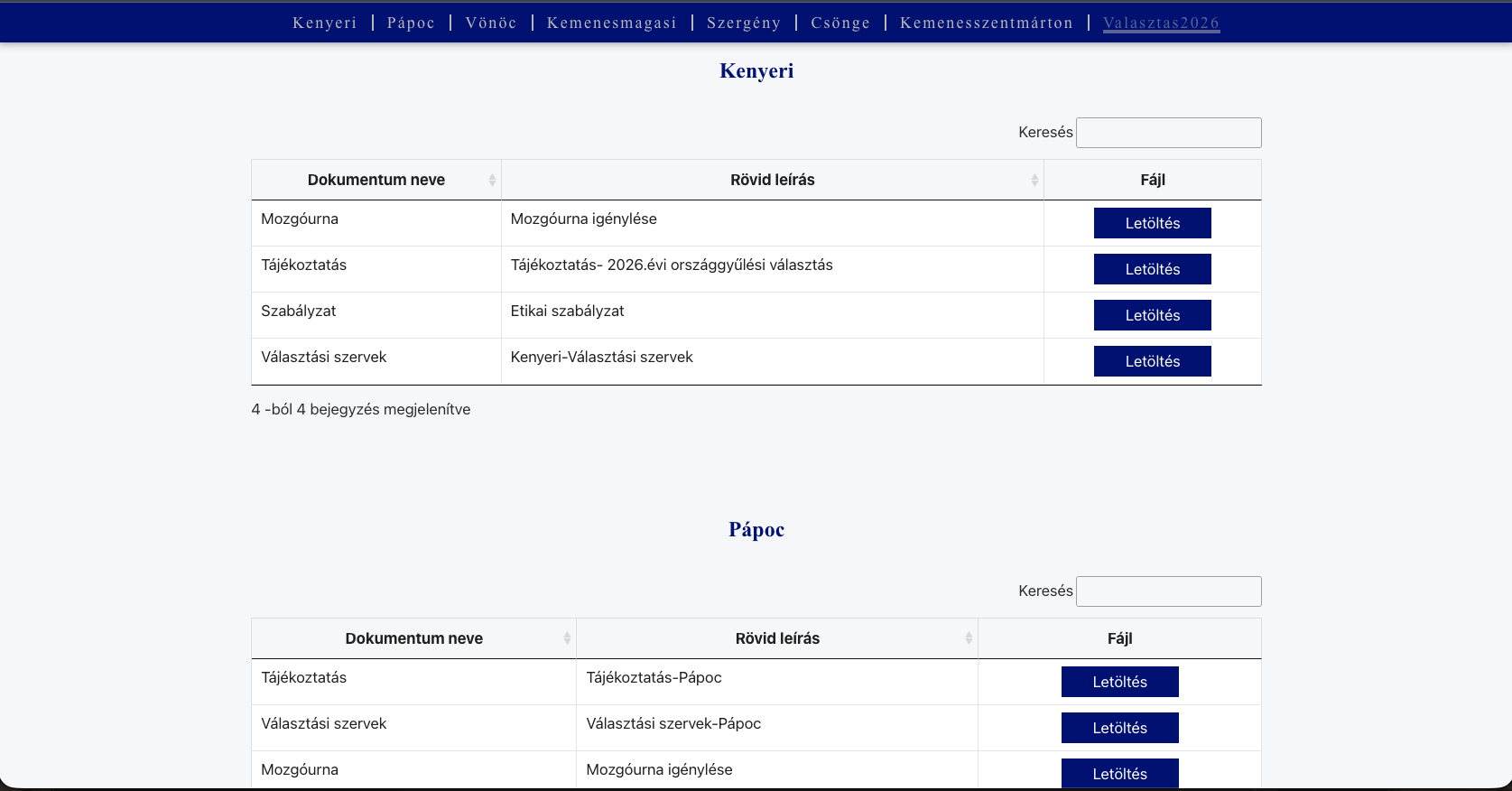This screenshot has width=1512, height=791.
Task: Open Kemenesmagasi navigation item
Action: click(x=612, y=23)
